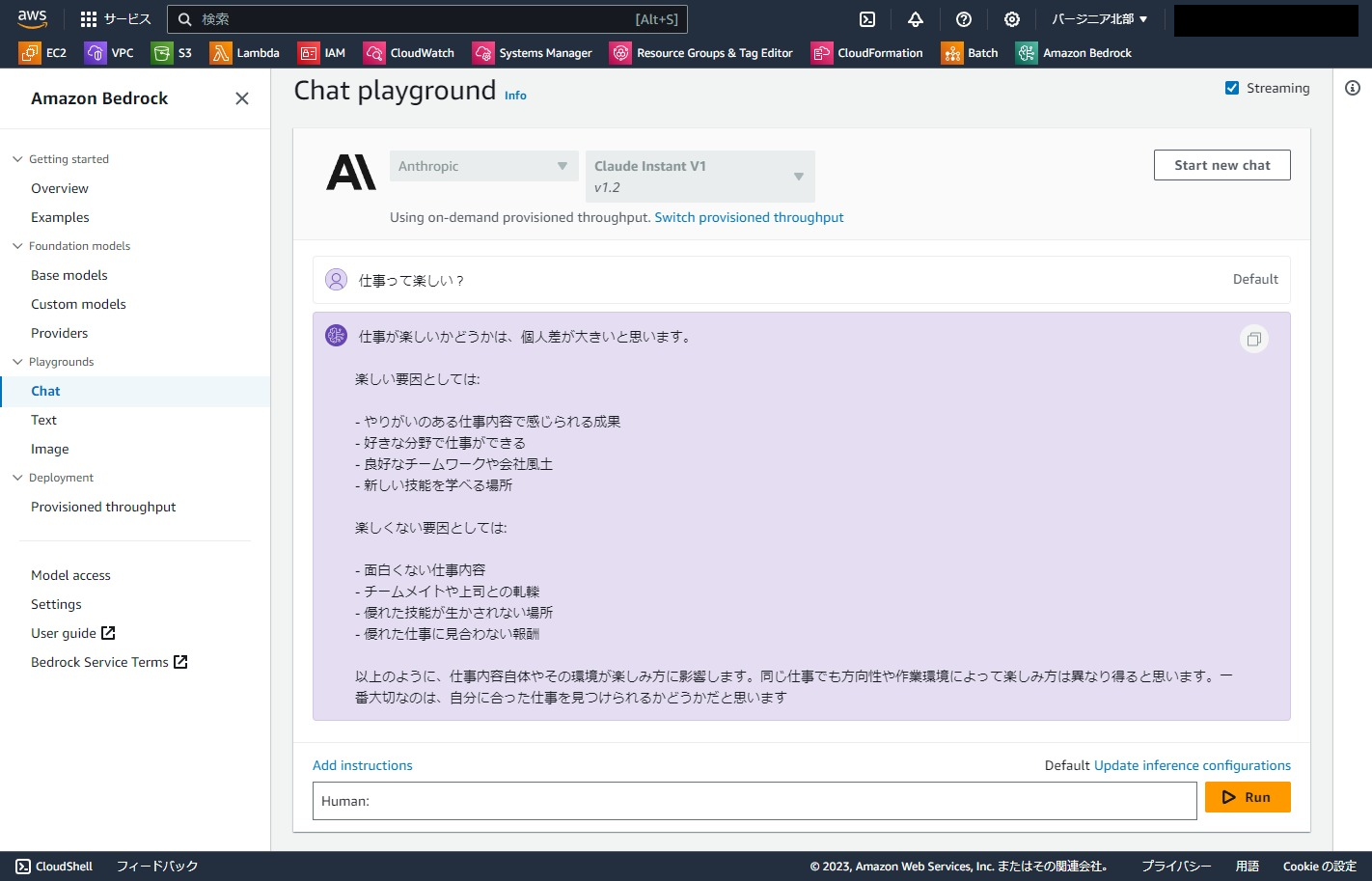Open the Anthropic provider dropdown

click(x=484, y=166)
